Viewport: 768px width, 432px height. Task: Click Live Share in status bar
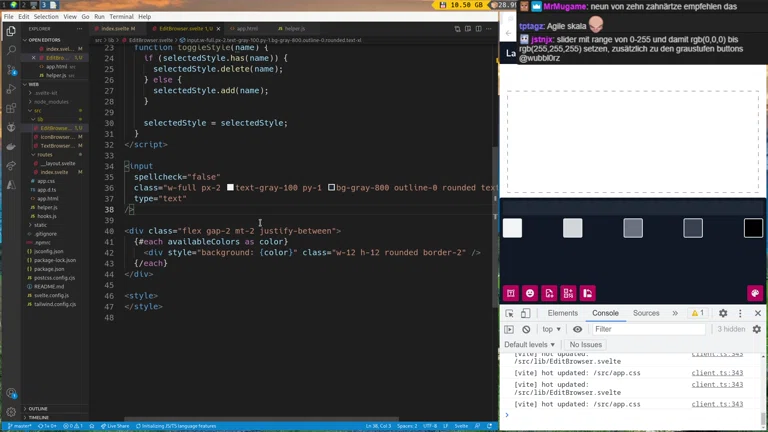tap(115, 426)
